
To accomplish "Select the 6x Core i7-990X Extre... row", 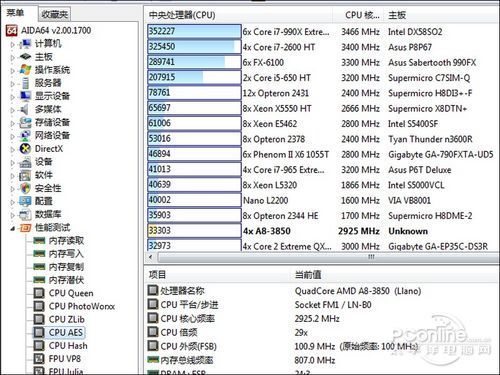I will pos(323,32).
